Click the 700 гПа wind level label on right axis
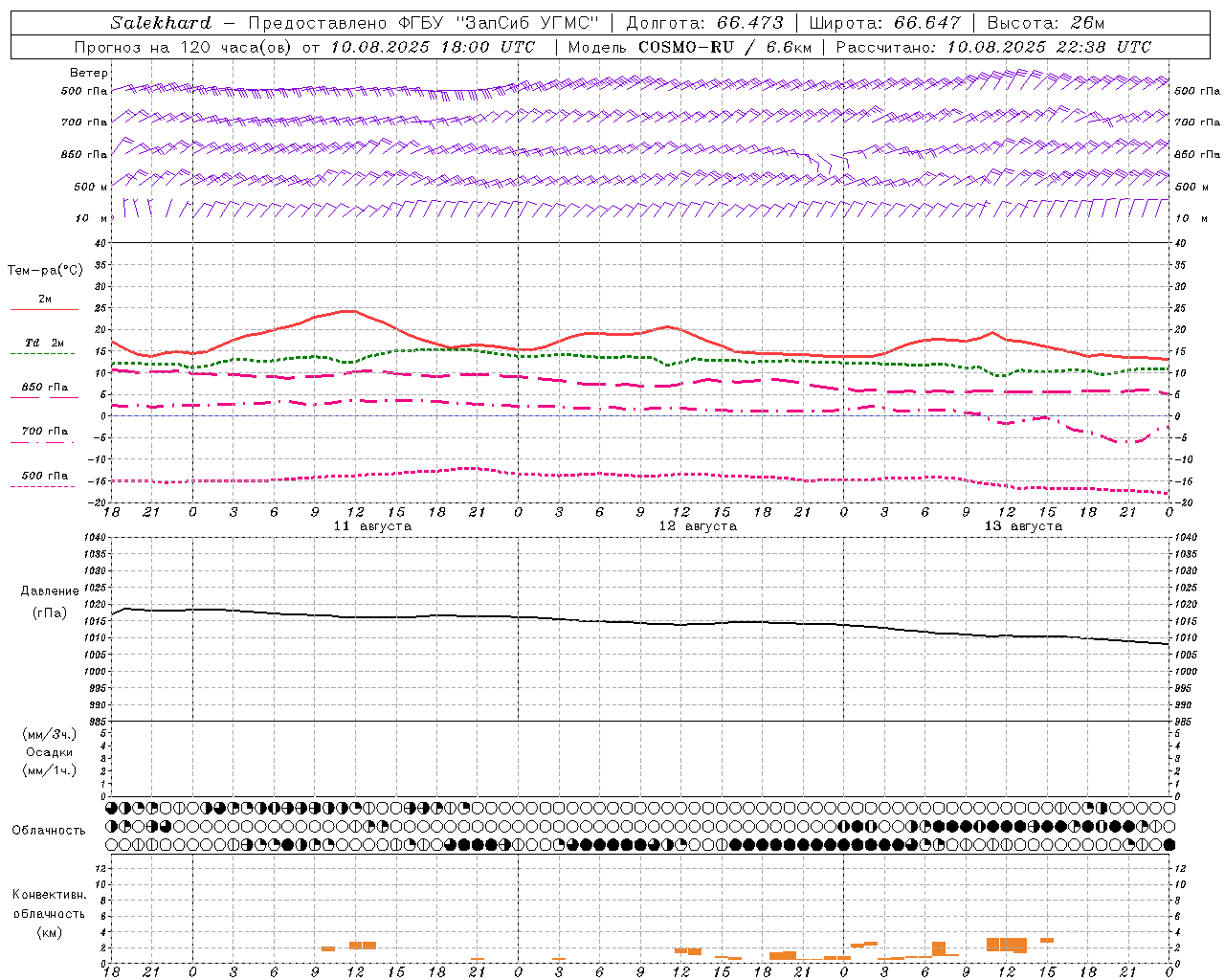Screen dimensions: 1225x980 click(x=1197, y=122)
